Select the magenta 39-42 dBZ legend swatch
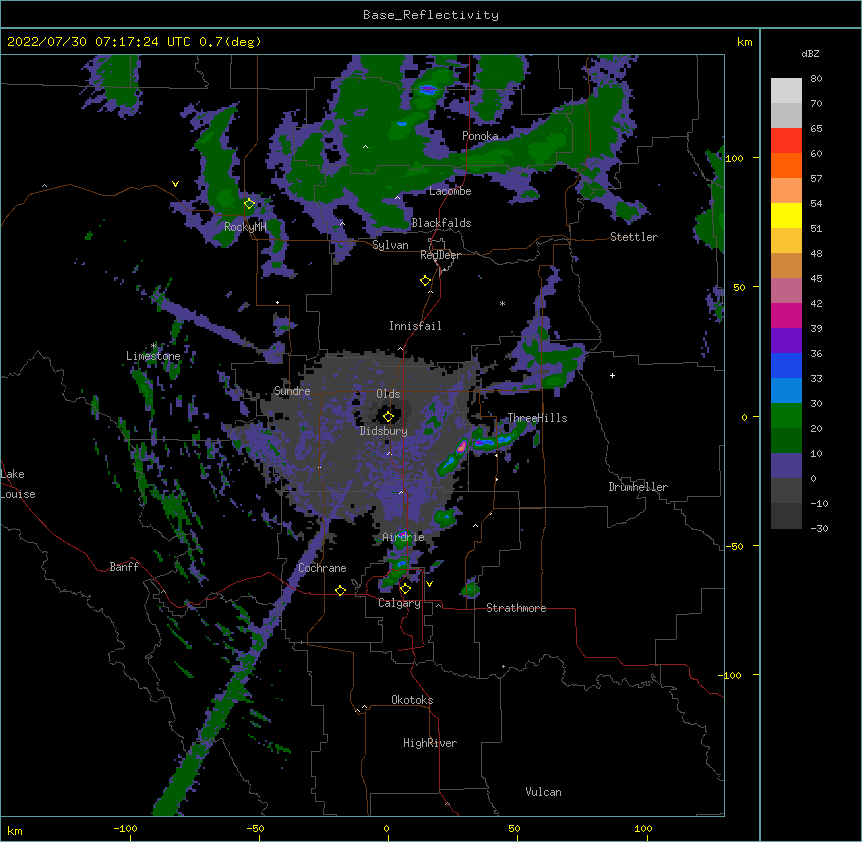This screenshot has height=842, width=862. point(786,315)
